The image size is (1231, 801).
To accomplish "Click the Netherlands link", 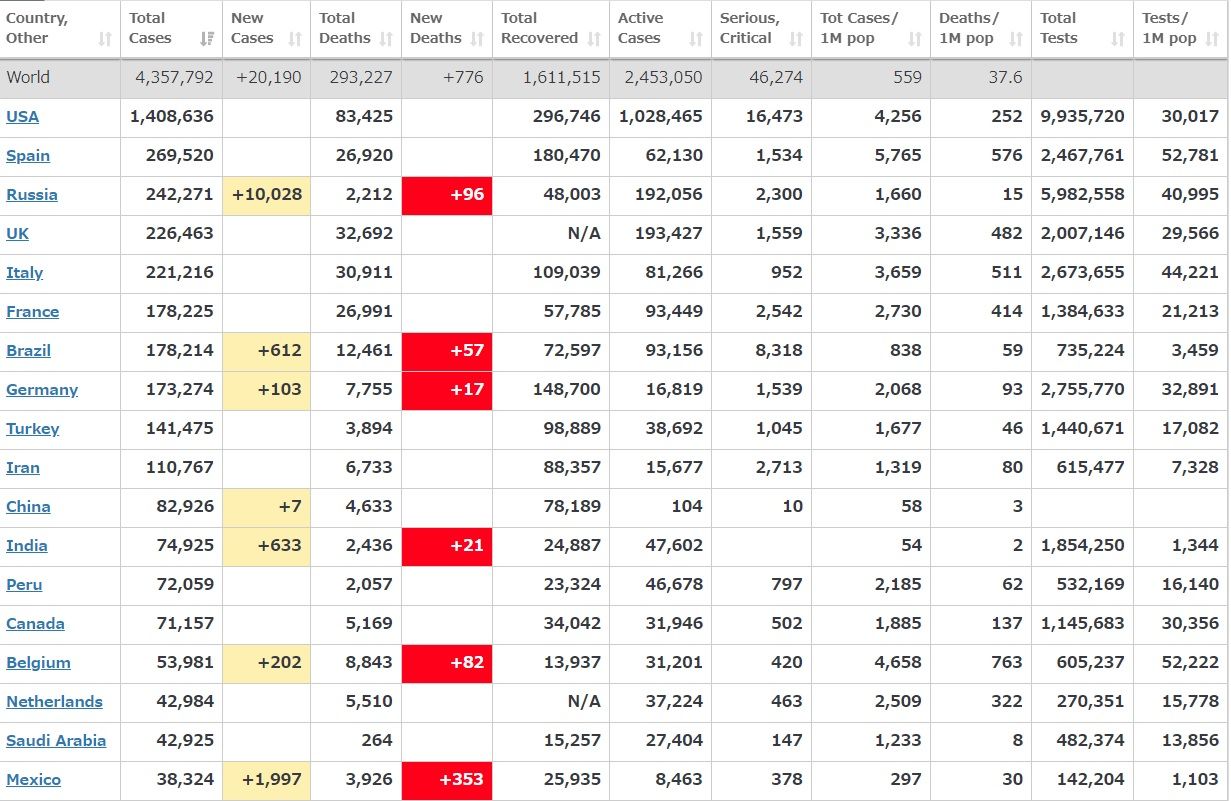I will coord(55,702).
